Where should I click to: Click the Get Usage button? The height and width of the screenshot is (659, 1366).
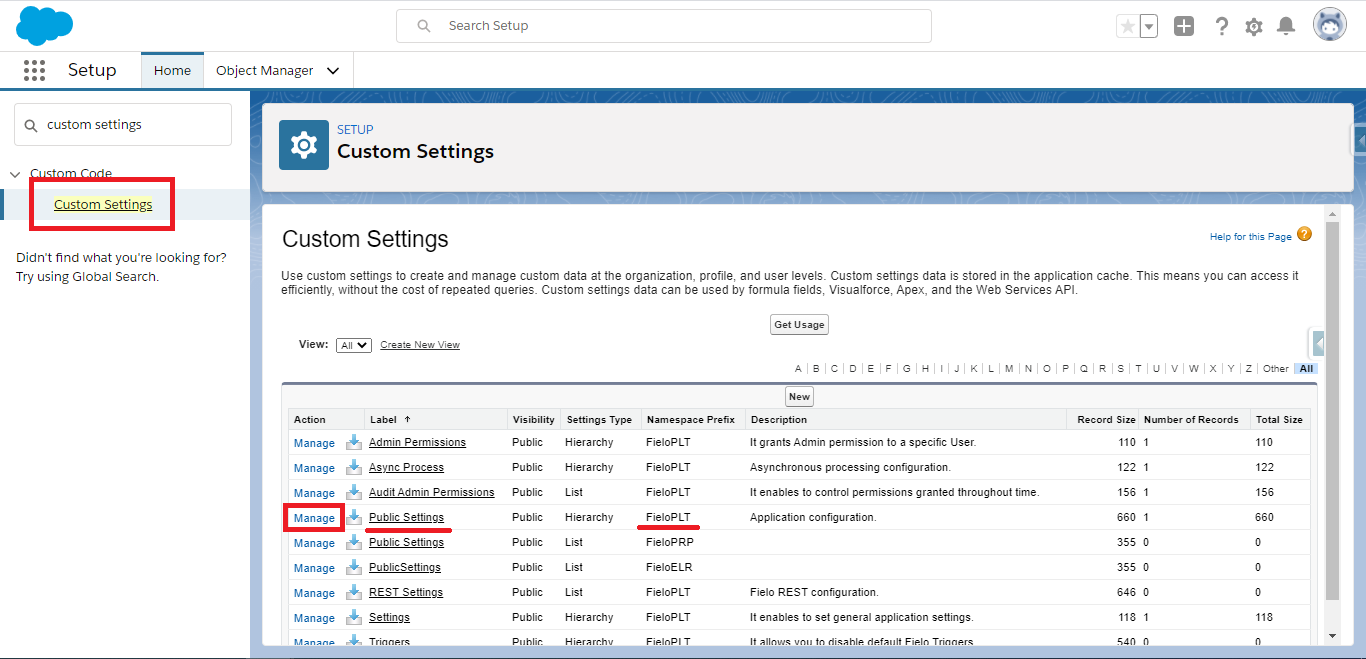800,324
